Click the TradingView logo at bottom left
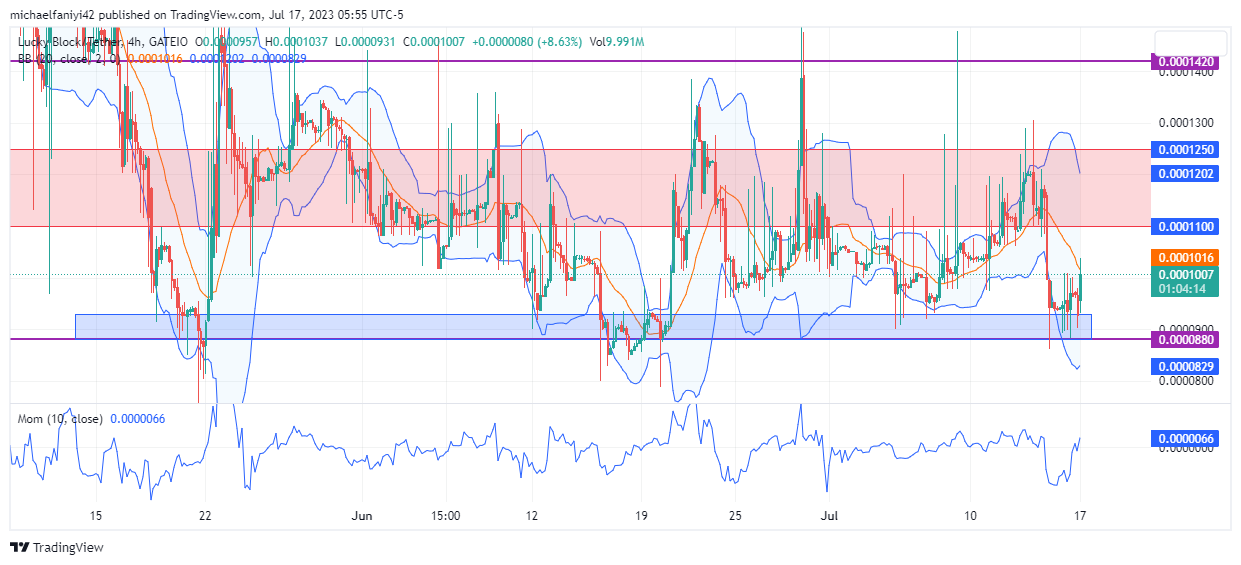The image size is (1241, 565). (x=57, y=547)
